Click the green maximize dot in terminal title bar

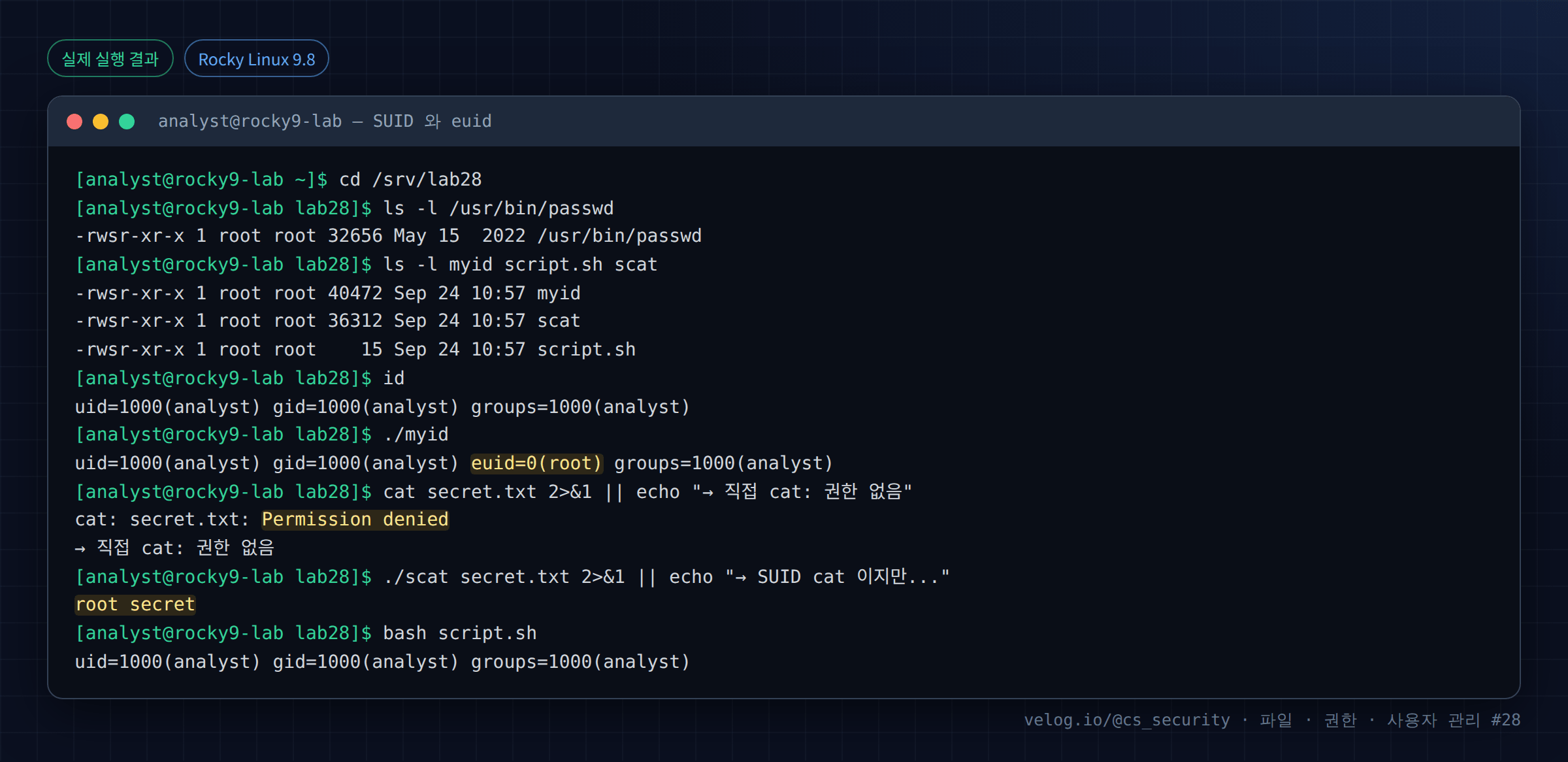(127, 122)
